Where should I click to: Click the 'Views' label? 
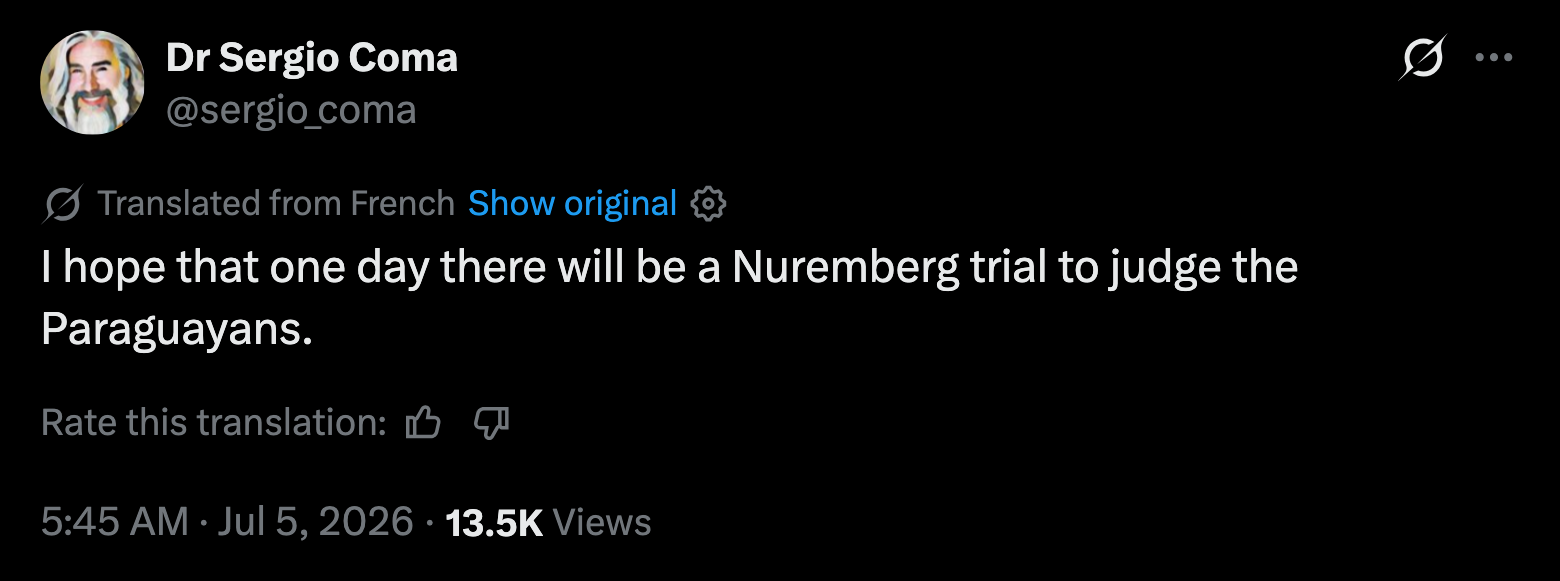tap(601, 522)
